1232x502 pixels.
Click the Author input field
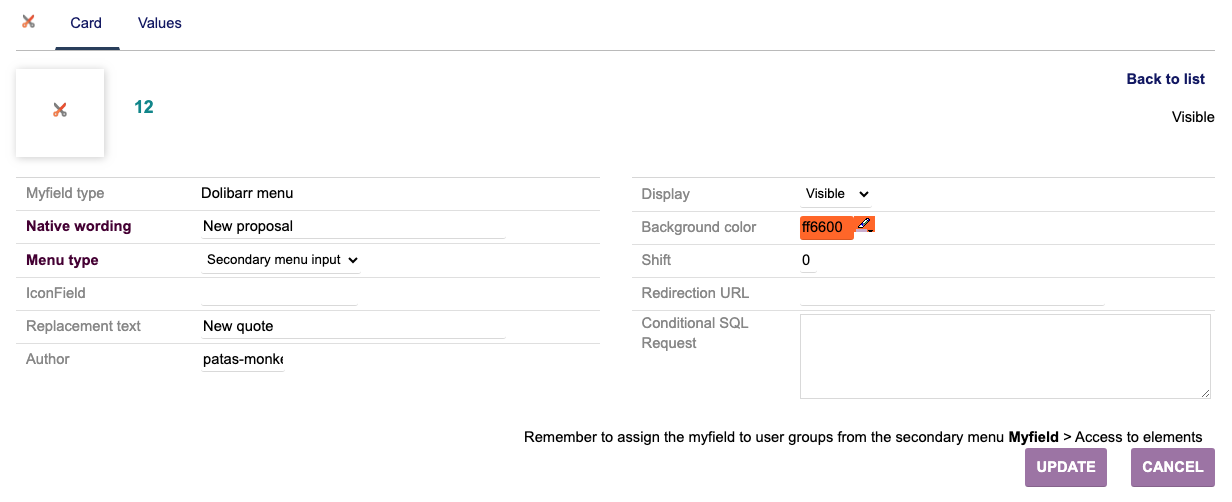click(243, 359)
